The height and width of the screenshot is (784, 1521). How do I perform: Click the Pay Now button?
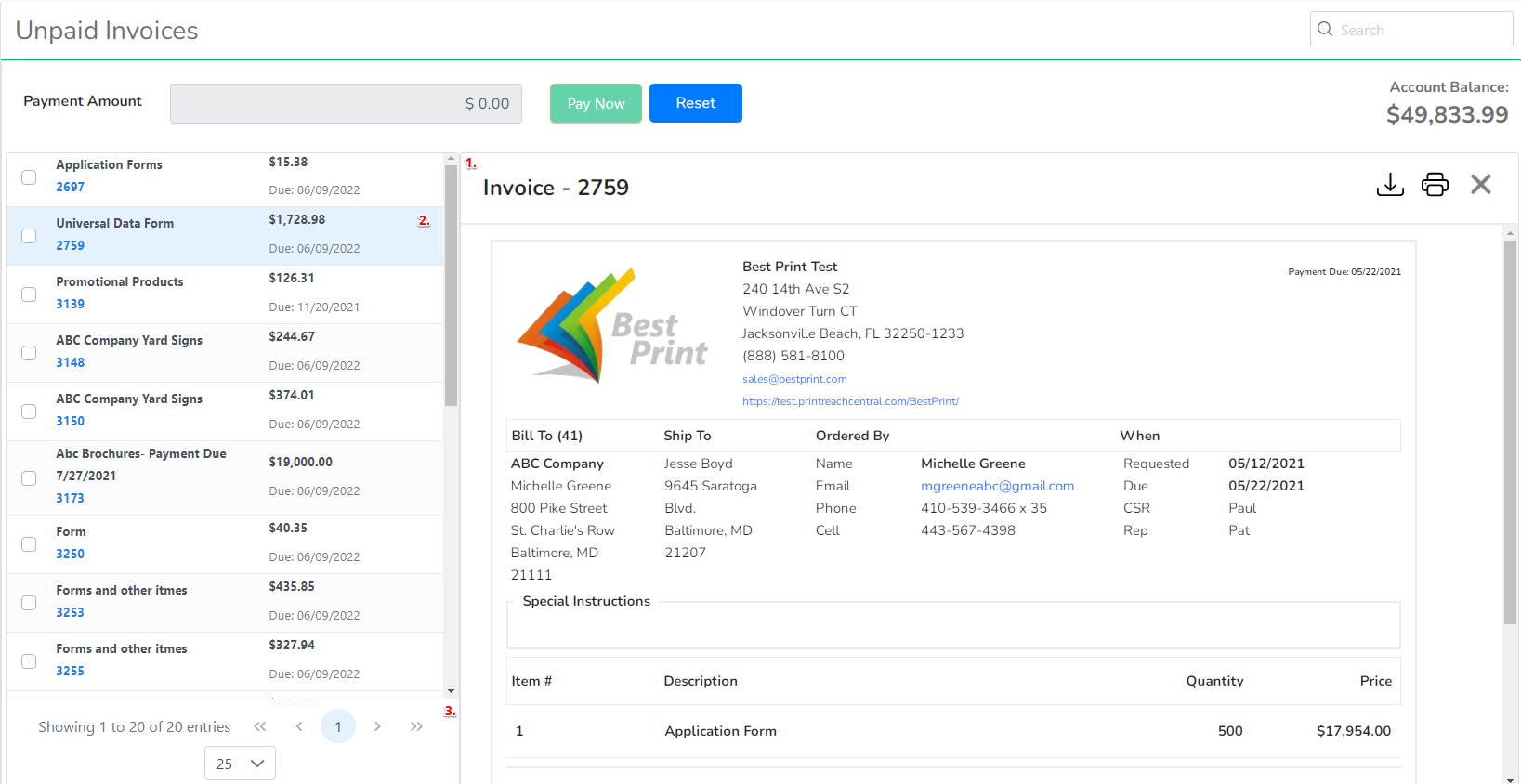(x=596, y=103)
